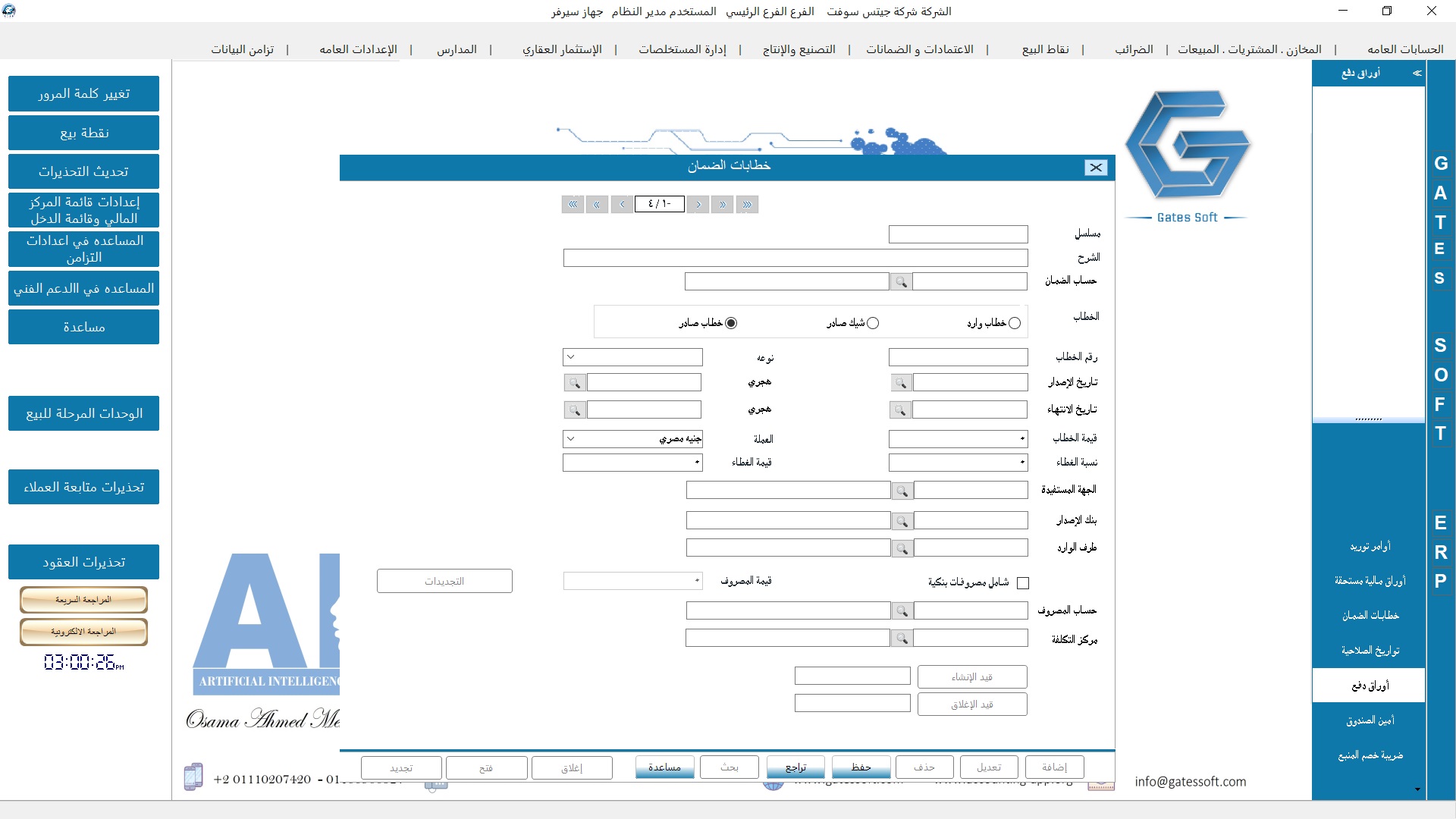Search incoming party magnifier icon

(902, 548)
